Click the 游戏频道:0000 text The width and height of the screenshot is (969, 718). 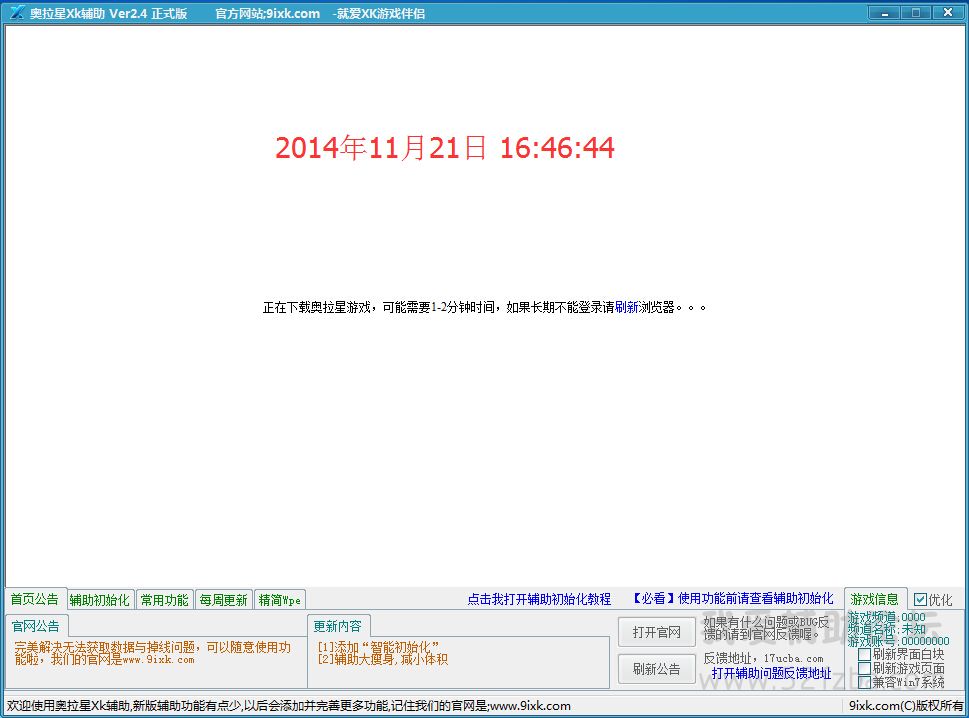coord(886,617)
